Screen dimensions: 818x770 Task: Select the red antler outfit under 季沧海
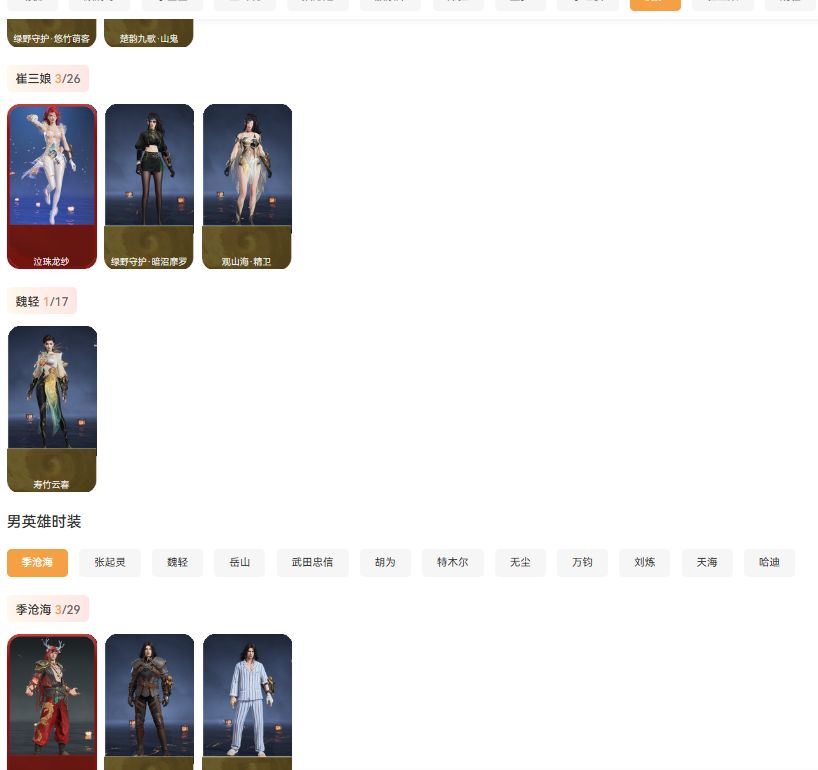click(52, 700)
